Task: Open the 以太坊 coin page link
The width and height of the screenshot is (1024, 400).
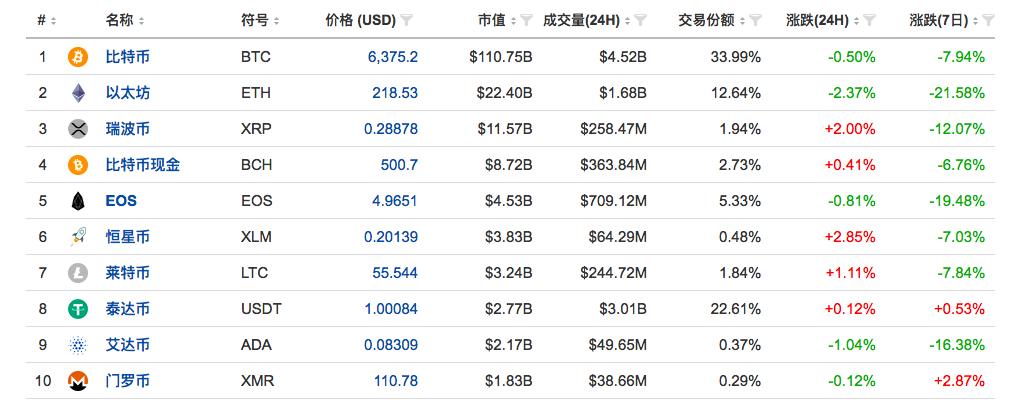Action: pos(127,93)
